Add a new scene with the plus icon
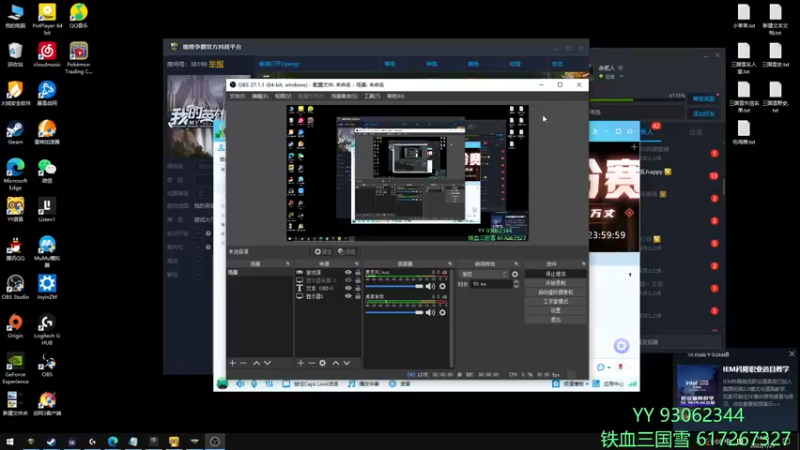 click(x=233, y=363)
